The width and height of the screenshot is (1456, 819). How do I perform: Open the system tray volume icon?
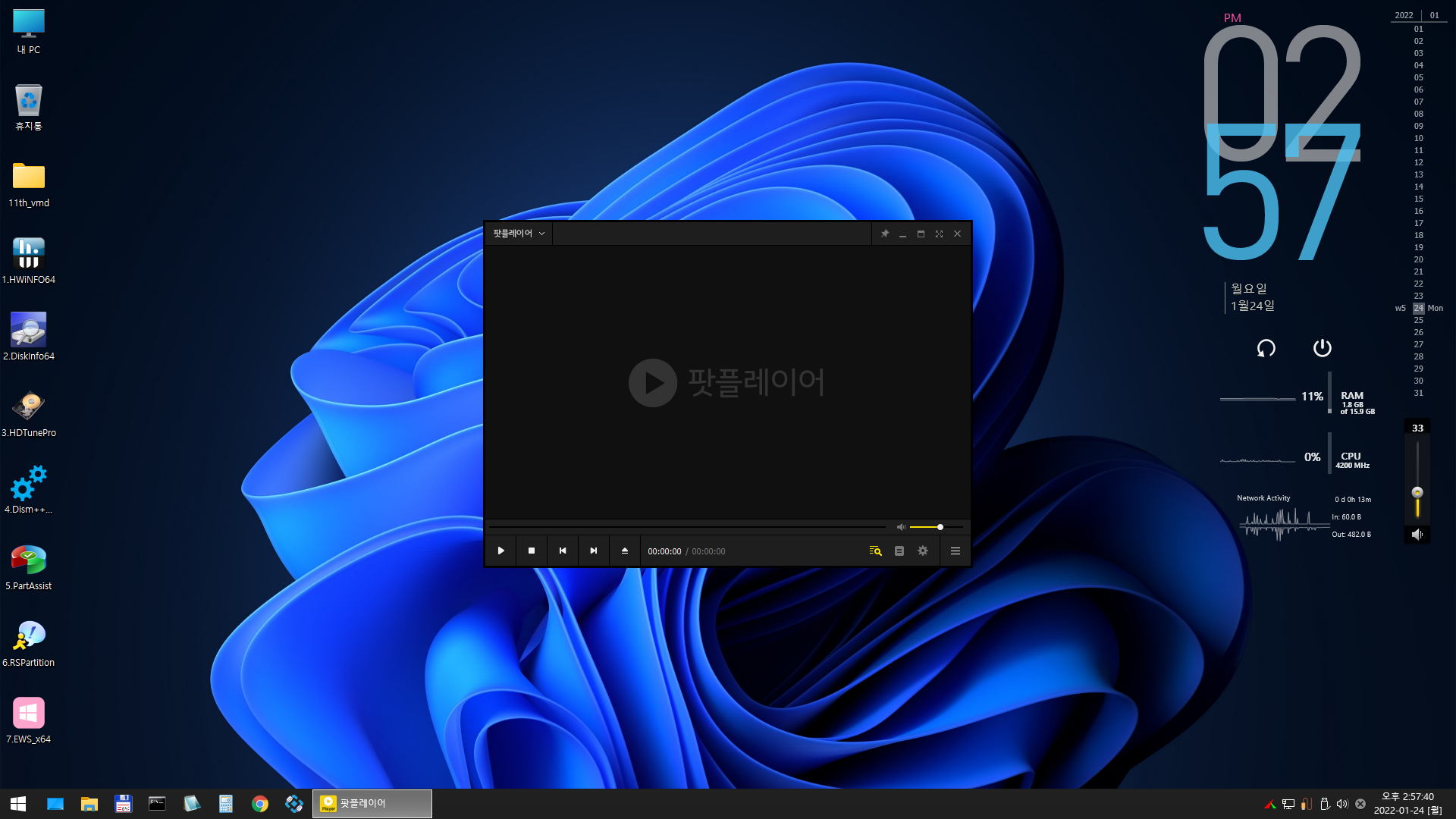pos(1342,804)
